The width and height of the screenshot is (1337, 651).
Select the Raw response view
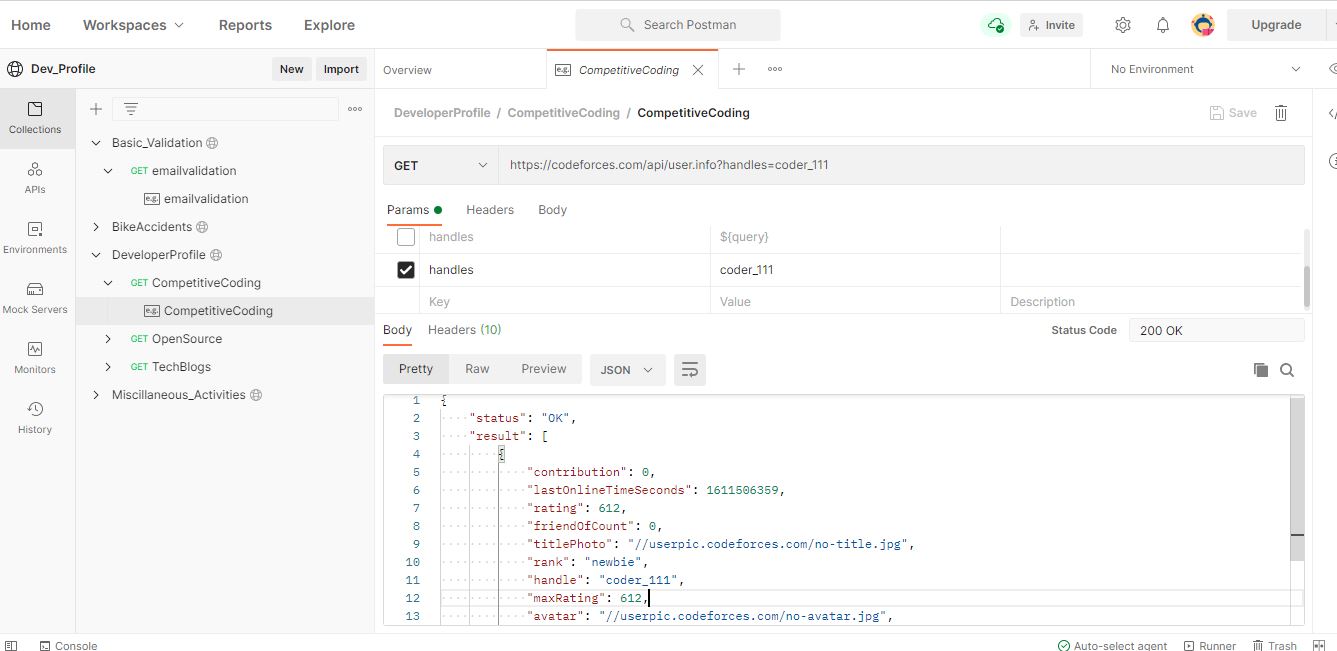[x=477, y=369]
